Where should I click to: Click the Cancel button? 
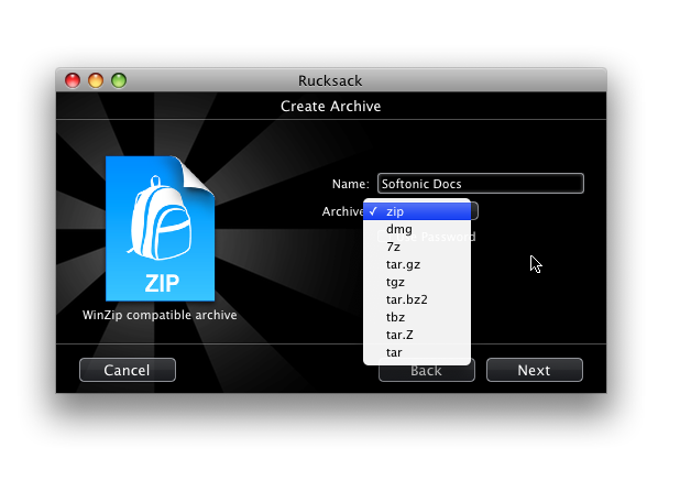128,370
